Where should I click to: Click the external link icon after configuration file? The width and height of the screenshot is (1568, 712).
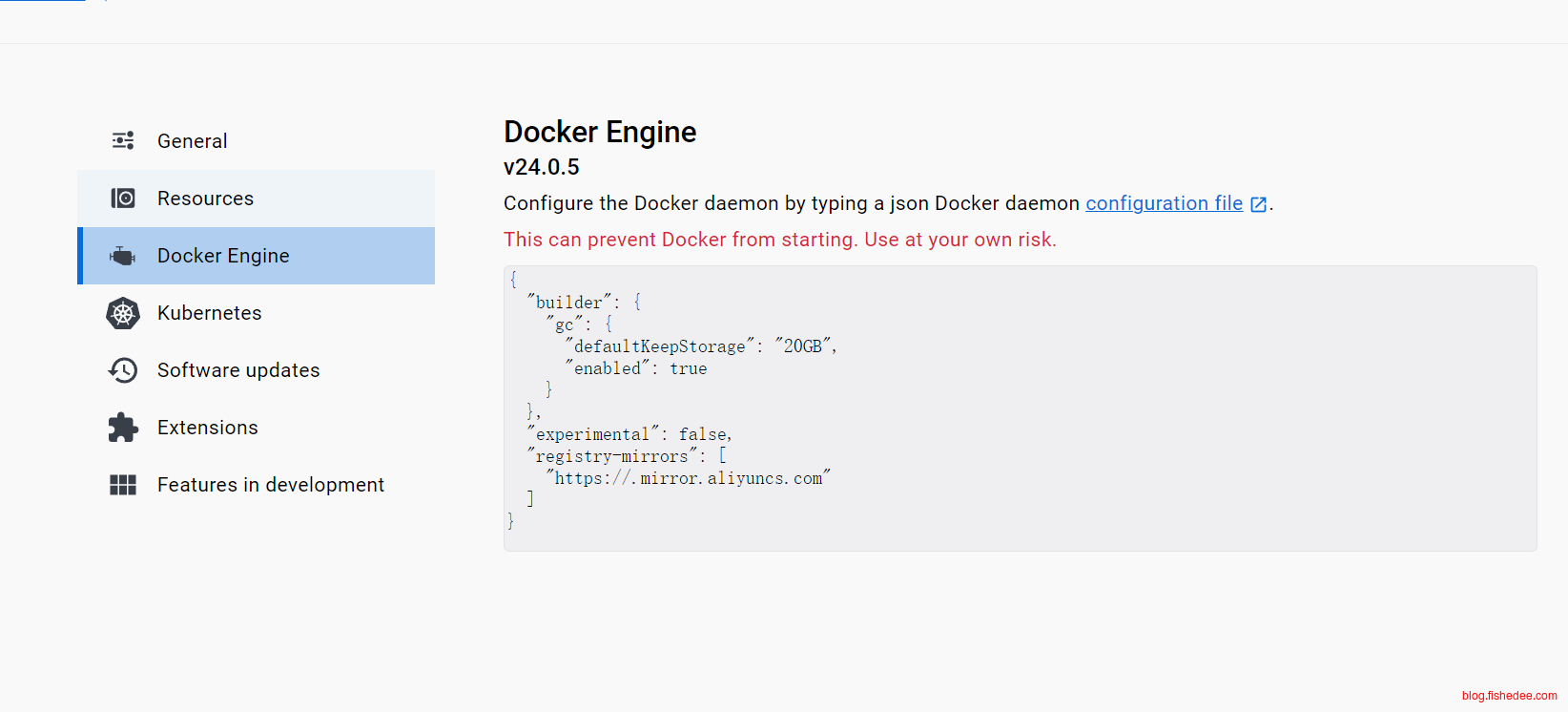pyautogui.click(x=1258, y=204)
